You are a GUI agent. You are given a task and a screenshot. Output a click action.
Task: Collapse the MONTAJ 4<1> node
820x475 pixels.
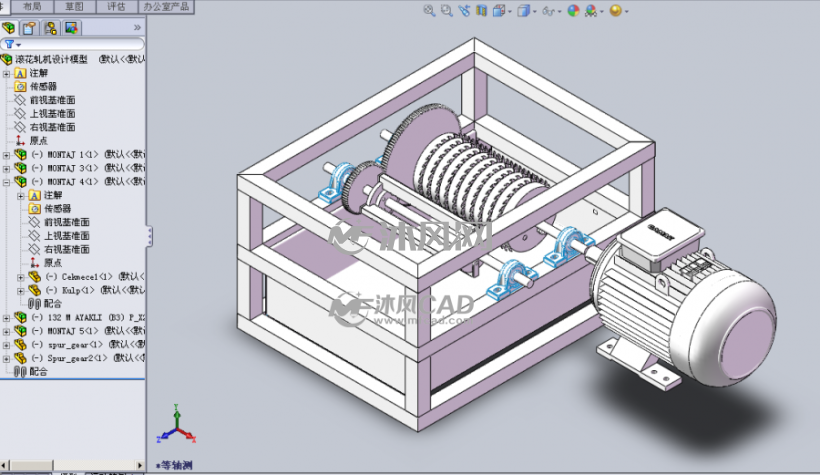6,182
